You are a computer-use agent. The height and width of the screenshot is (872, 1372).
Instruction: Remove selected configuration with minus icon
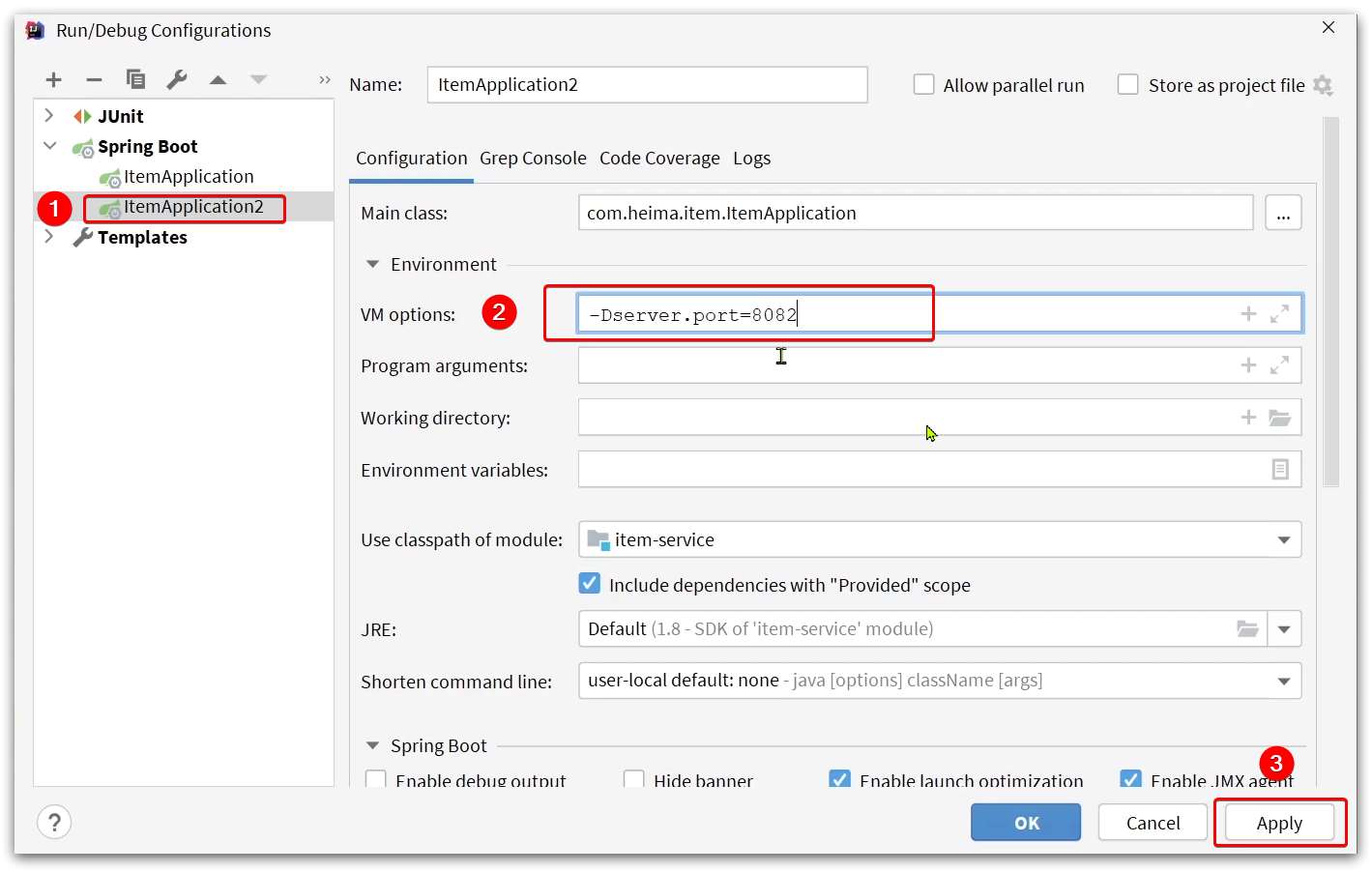[94, 80]
